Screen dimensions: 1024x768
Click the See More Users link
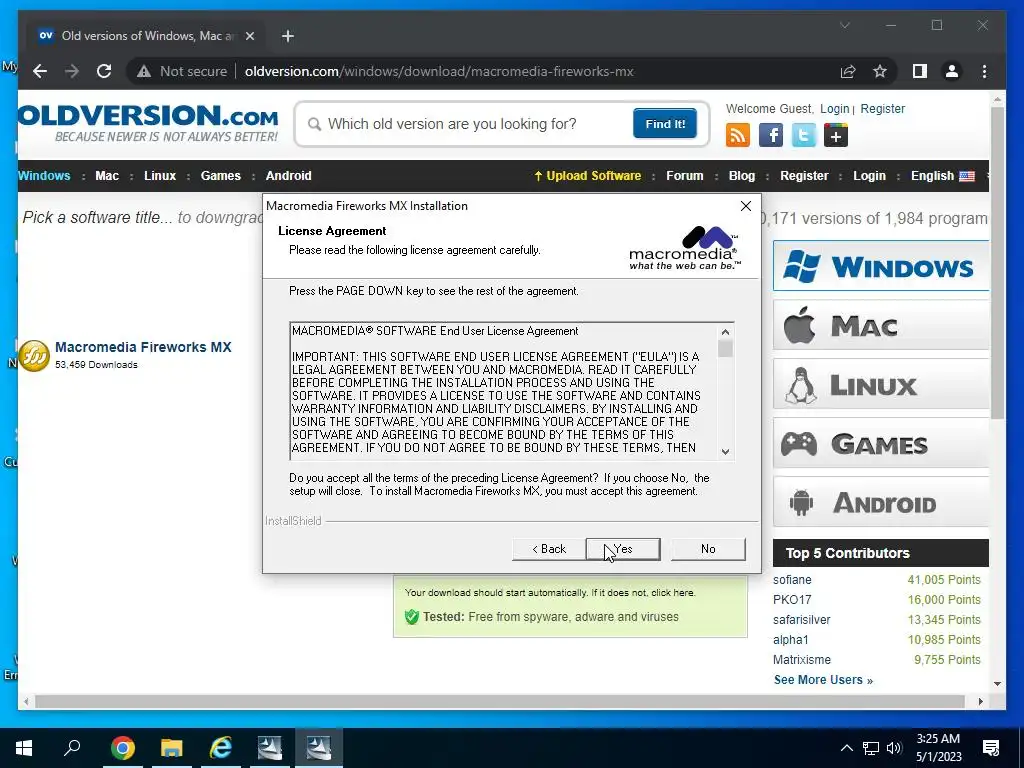coord(823,680)
